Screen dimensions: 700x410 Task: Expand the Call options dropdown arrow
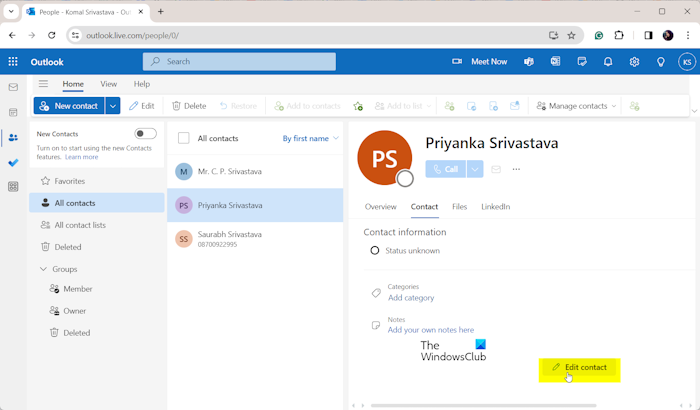click(x=475, y=169)
